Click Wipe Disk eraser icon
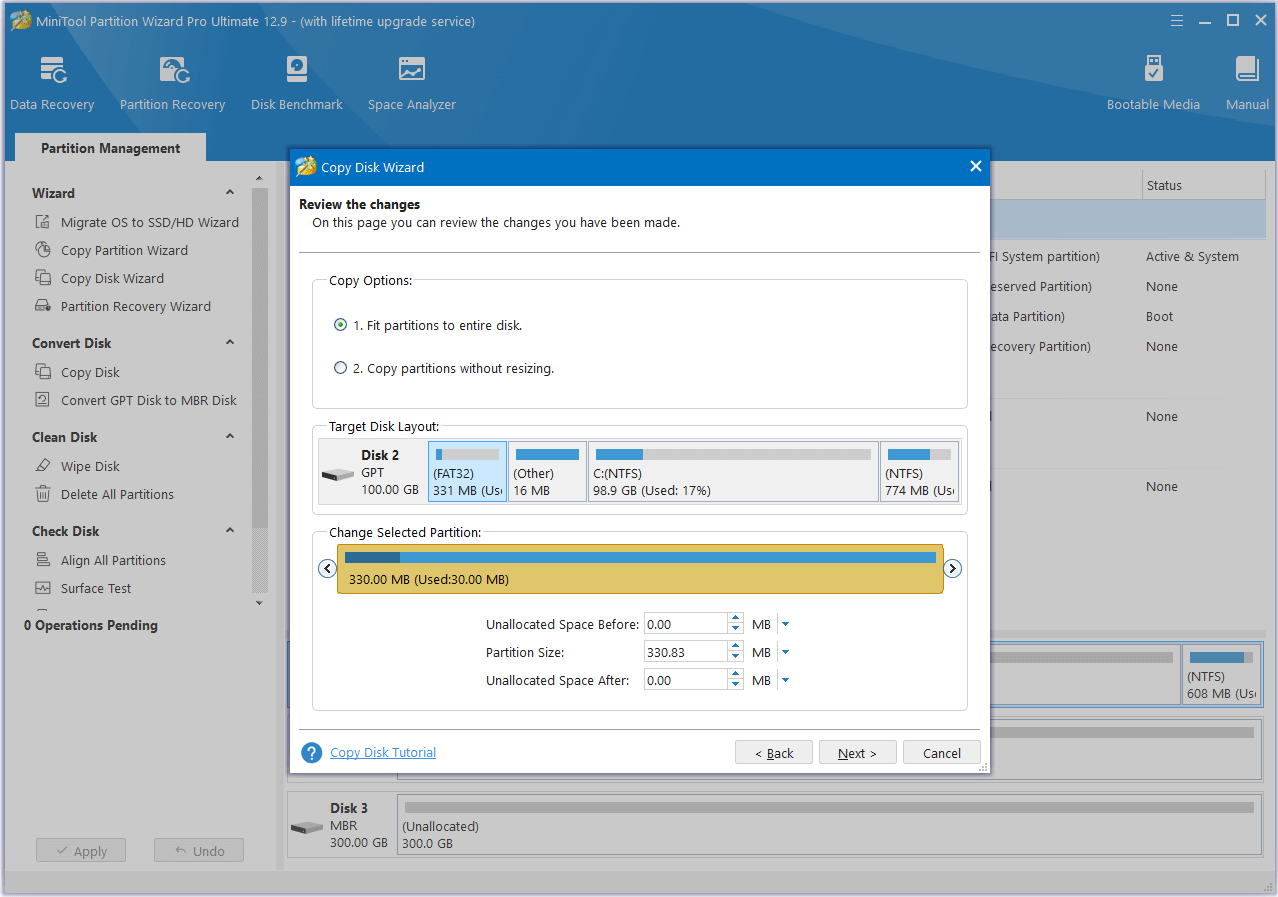 [x=43, y=466]
